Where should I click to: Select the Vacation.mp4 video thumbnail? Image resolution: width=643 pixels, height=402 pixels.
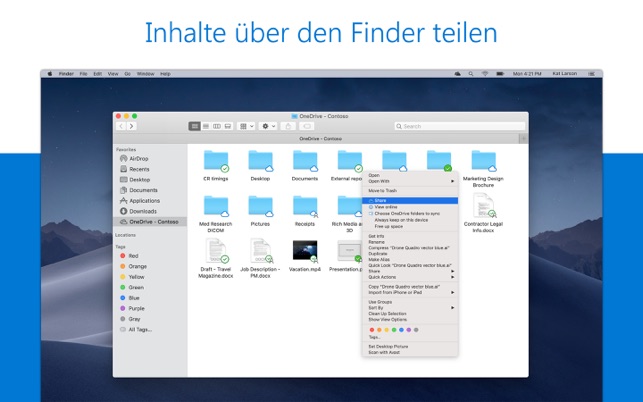(305, 251)
